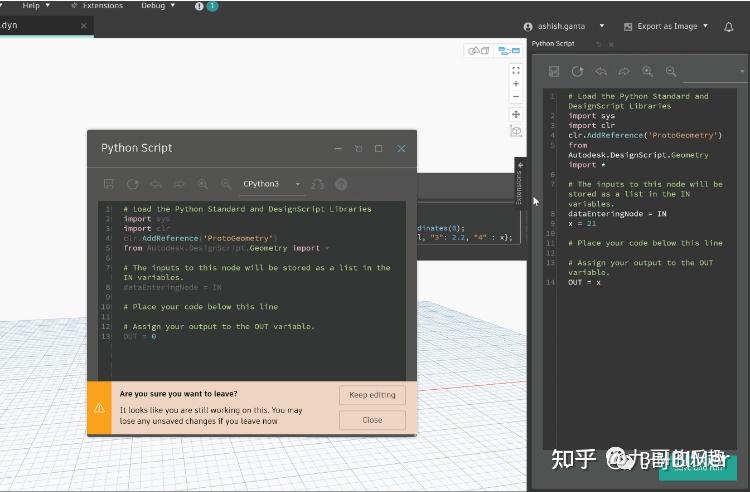
Task: Open the help question-mark icon in the floating editor
Action: [x=341, y=184]
